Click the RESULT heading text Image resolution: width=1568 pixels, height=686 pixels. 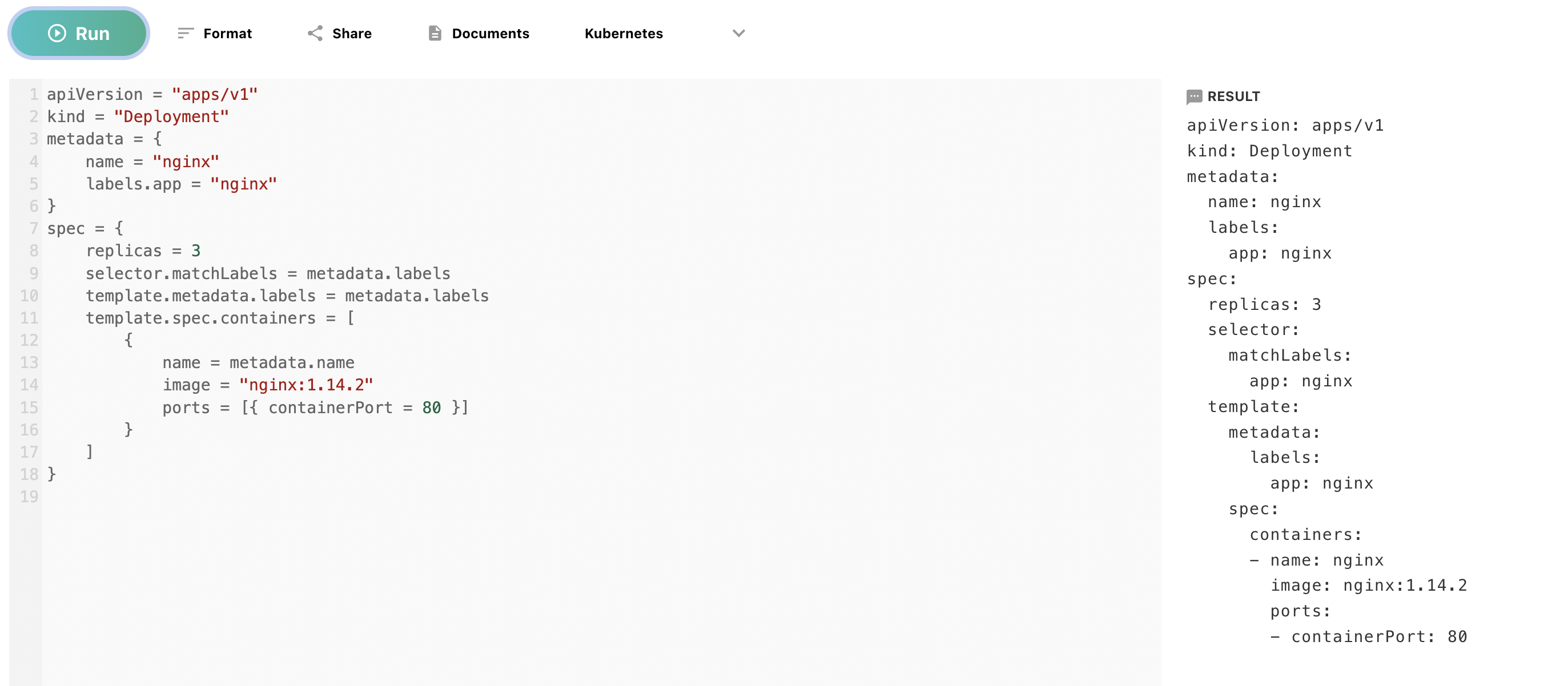click(1233, 96)
